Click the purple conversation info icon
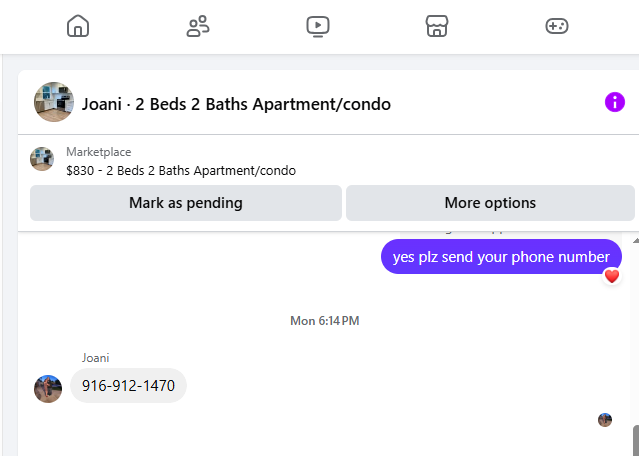 (615, 102)
